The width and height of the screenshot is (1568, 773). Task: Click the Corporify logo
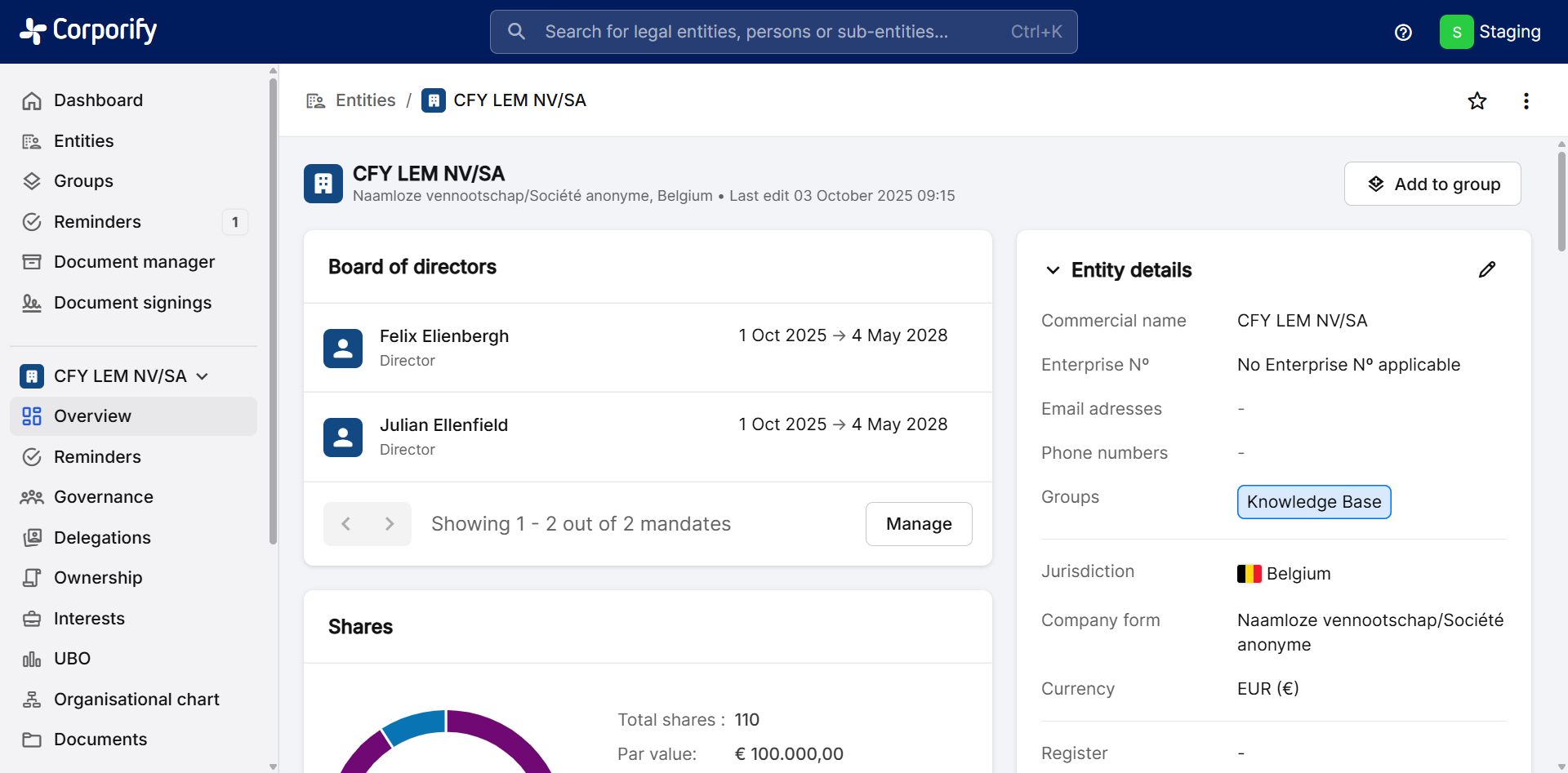(x=88, y=31)
